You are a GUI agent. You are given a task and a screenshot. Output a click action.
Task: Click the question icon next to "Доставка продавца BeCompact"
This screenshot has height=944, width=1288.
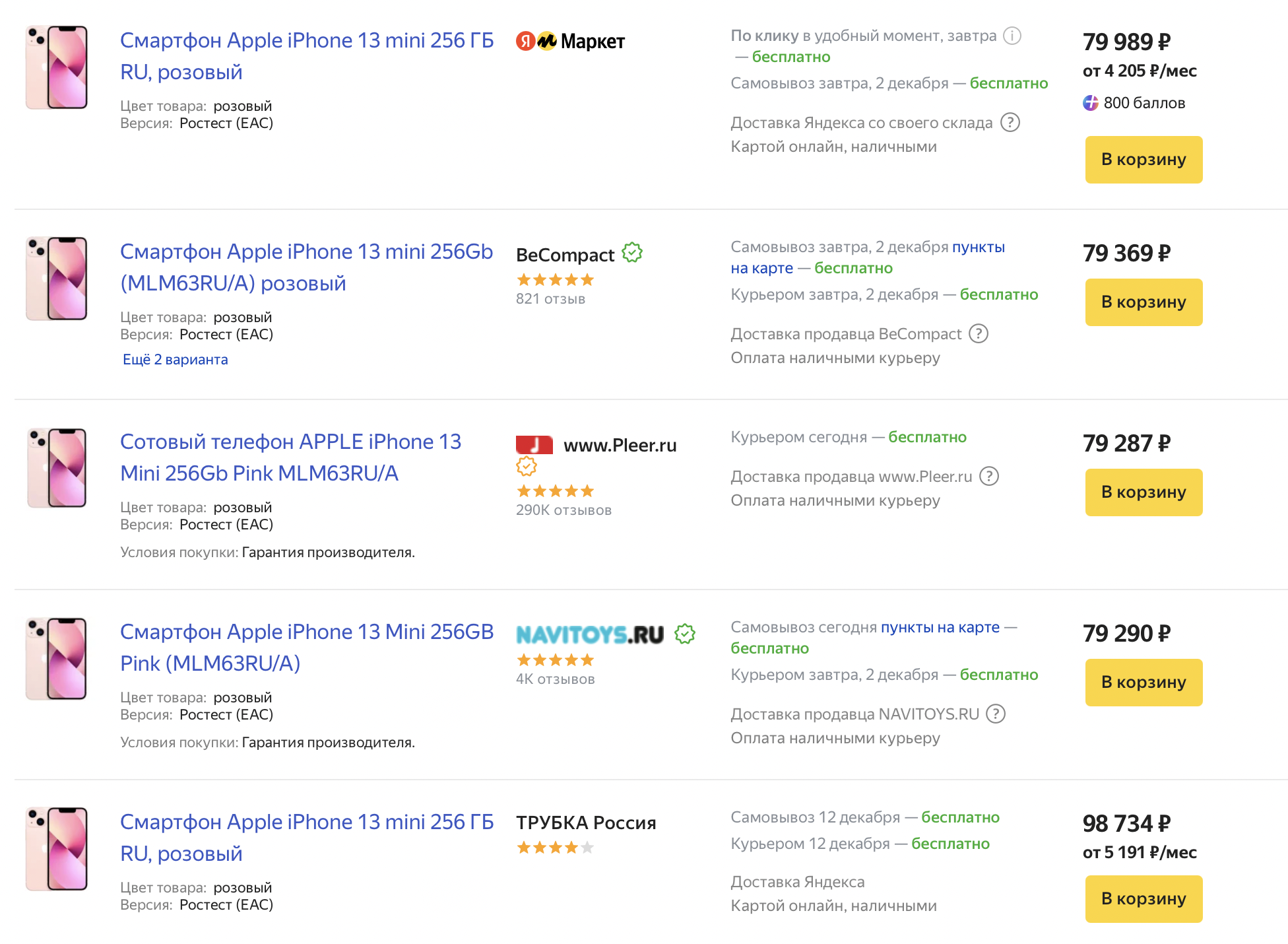[979, 334]
